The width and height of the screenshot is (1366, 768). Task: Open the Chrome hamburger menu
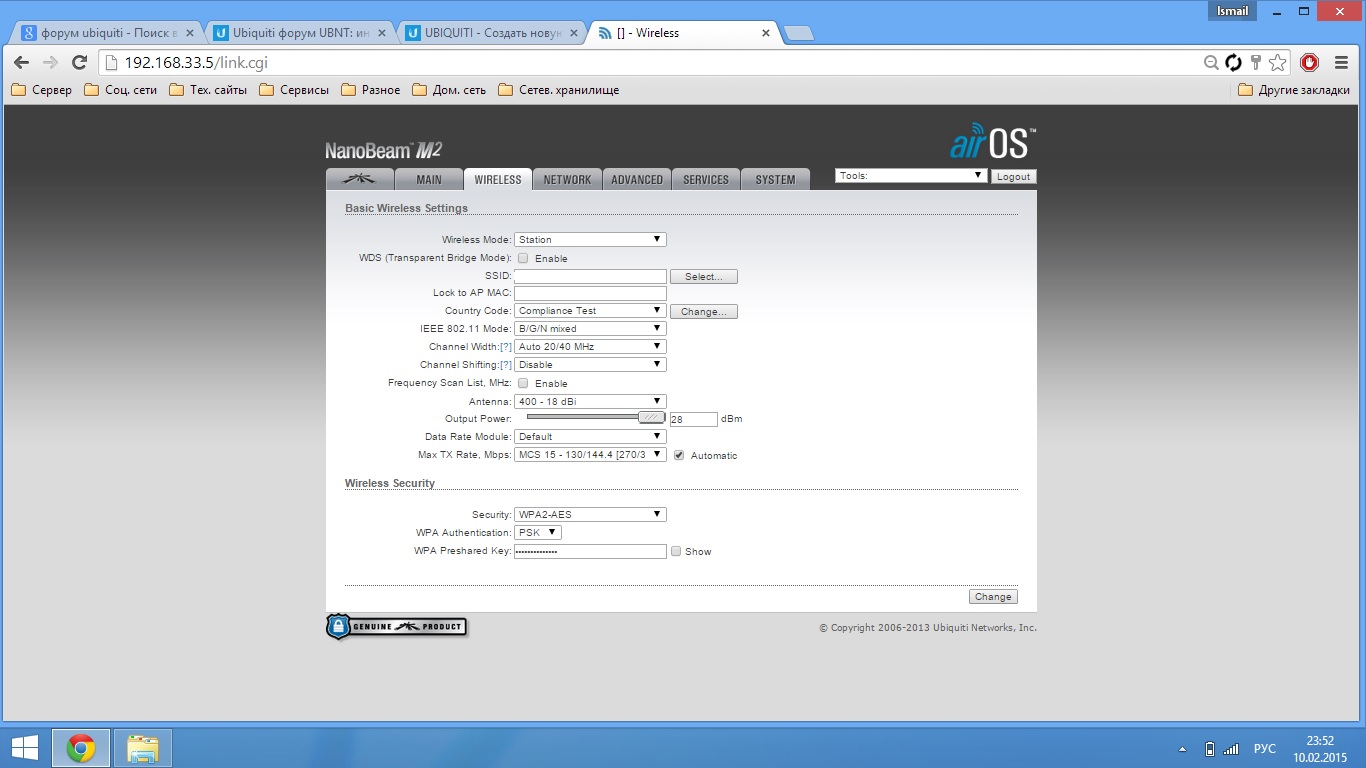point(1341,63)
